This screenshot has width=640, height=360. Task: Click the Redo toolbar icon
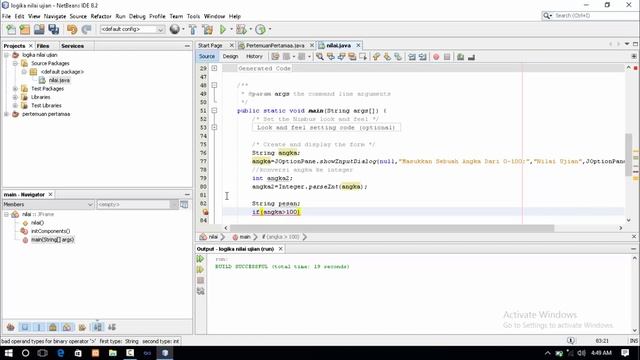point(86,29)
